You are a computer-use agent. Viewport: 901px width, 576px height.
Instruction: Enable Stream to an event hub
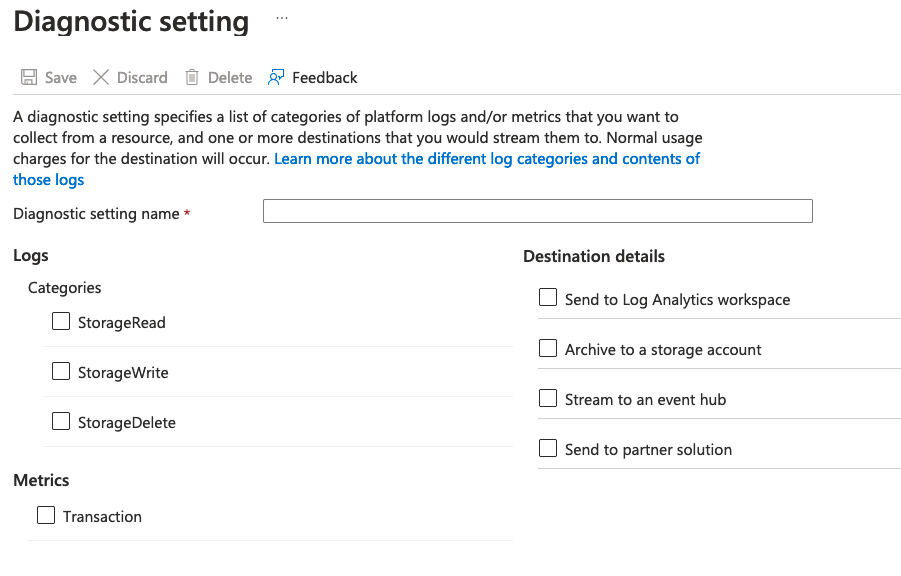[x=547, y=397]
